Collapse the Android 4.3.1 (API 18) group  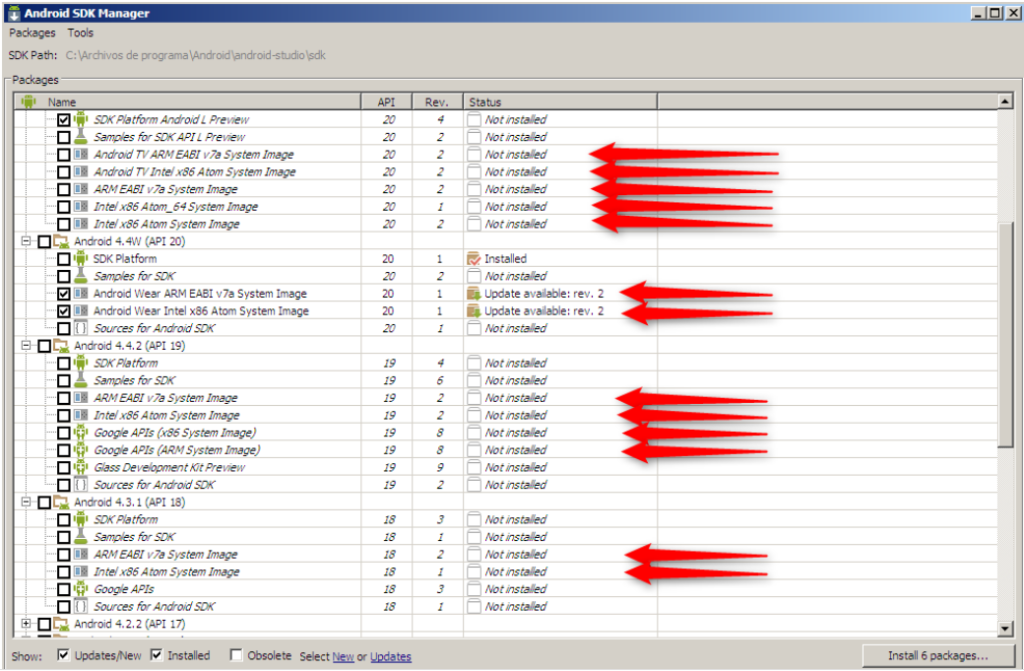(x=26, y=502)
